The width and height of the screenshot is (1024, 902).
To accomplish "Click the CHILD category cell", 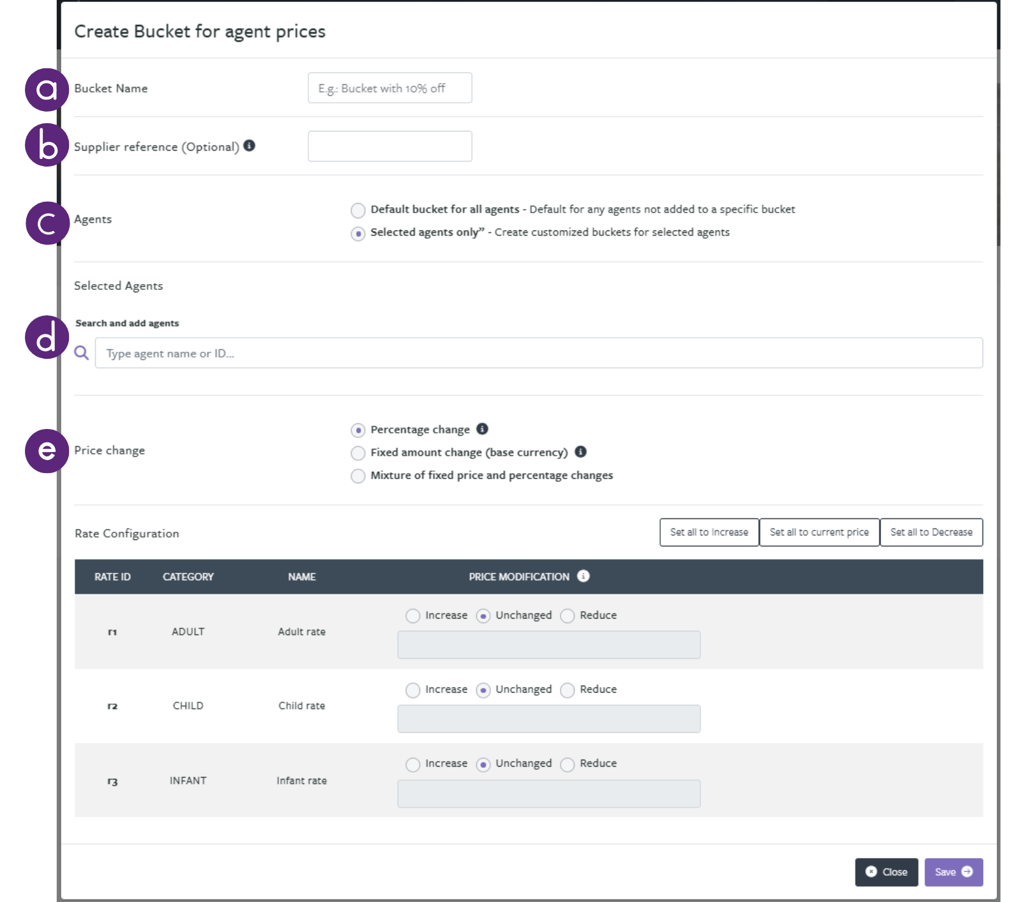I will coord(188,705).
